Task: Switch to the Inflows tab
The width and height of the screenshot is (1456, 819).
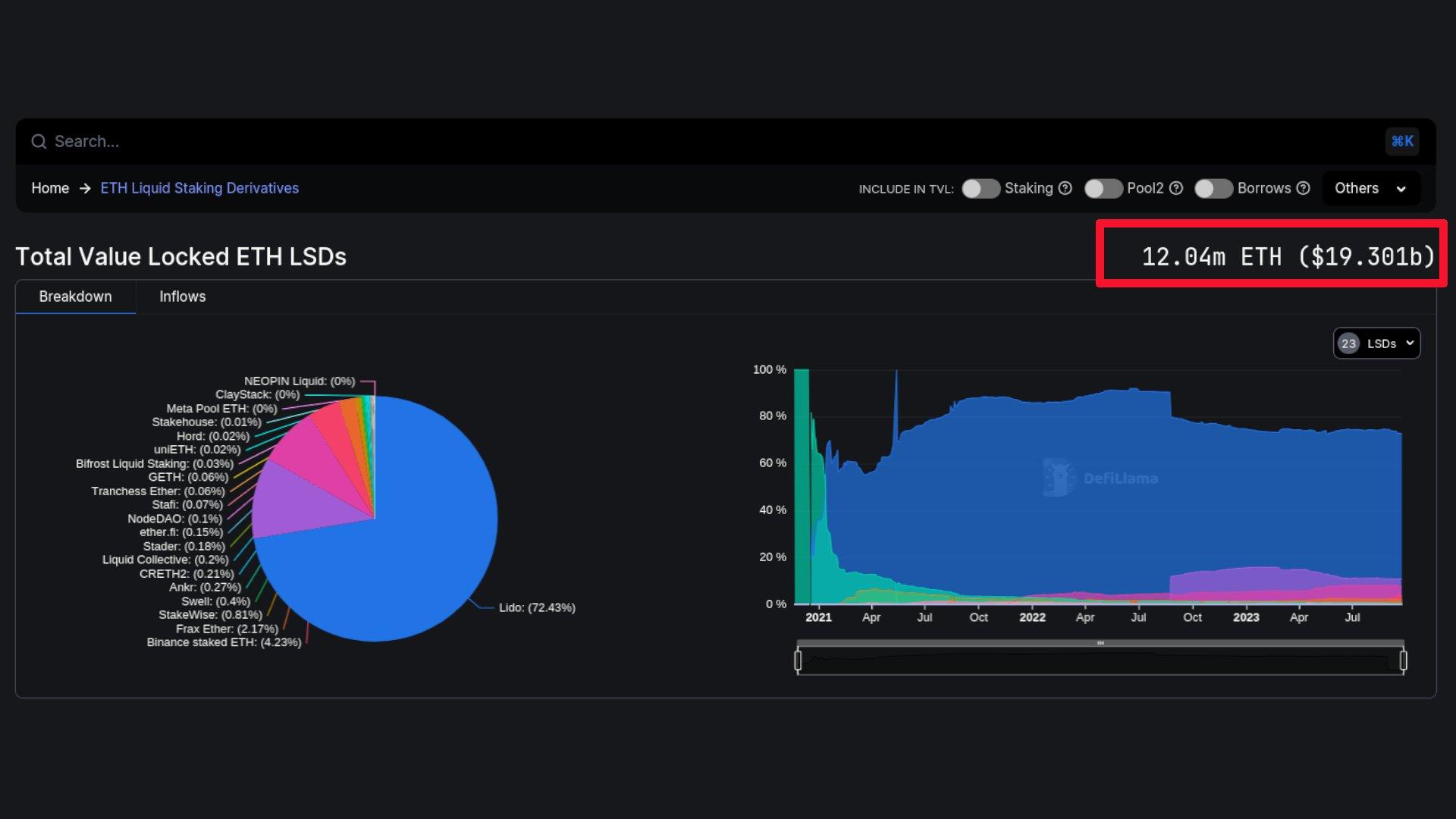Action: 181,296
